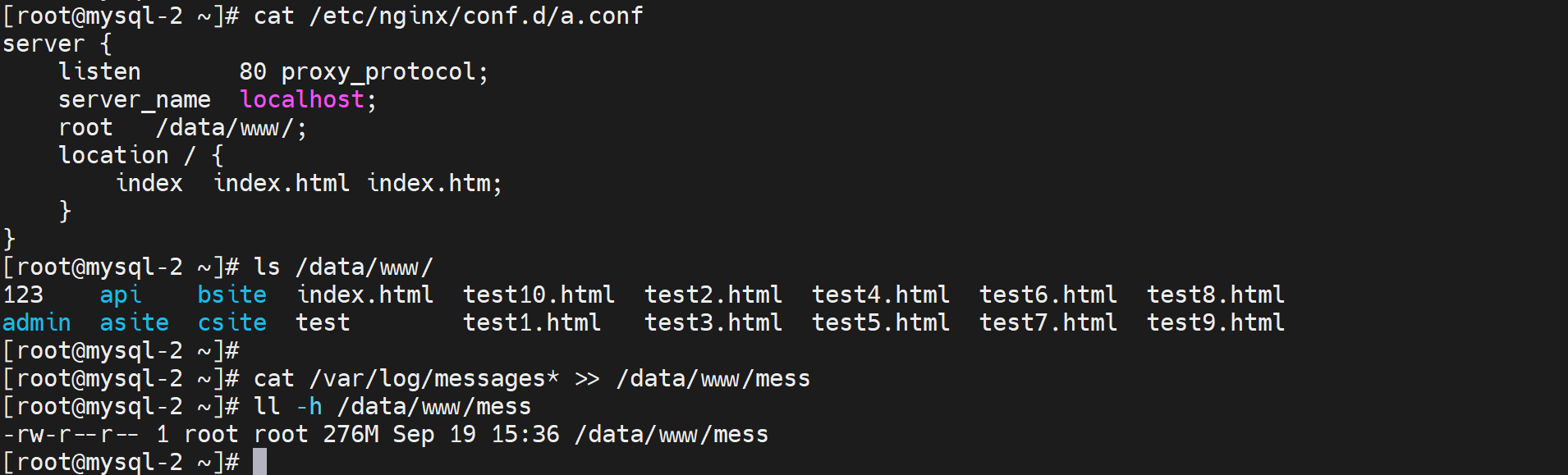Click the '123' entry in the listing
Viewport: 1568px width, 475px height.
click(23, 295)
